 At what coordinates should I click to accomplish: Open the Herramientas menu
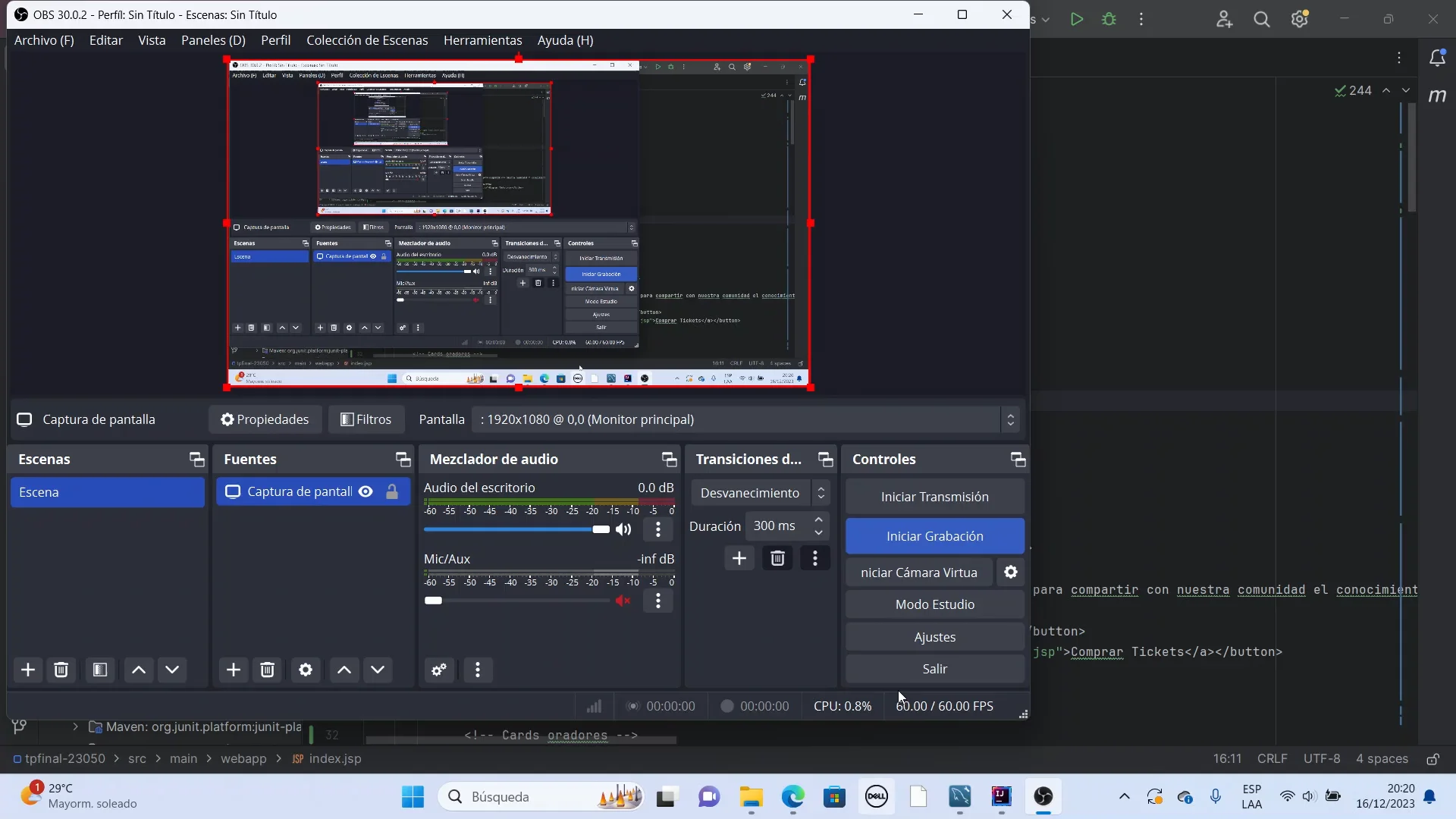(x=483, y=40)
